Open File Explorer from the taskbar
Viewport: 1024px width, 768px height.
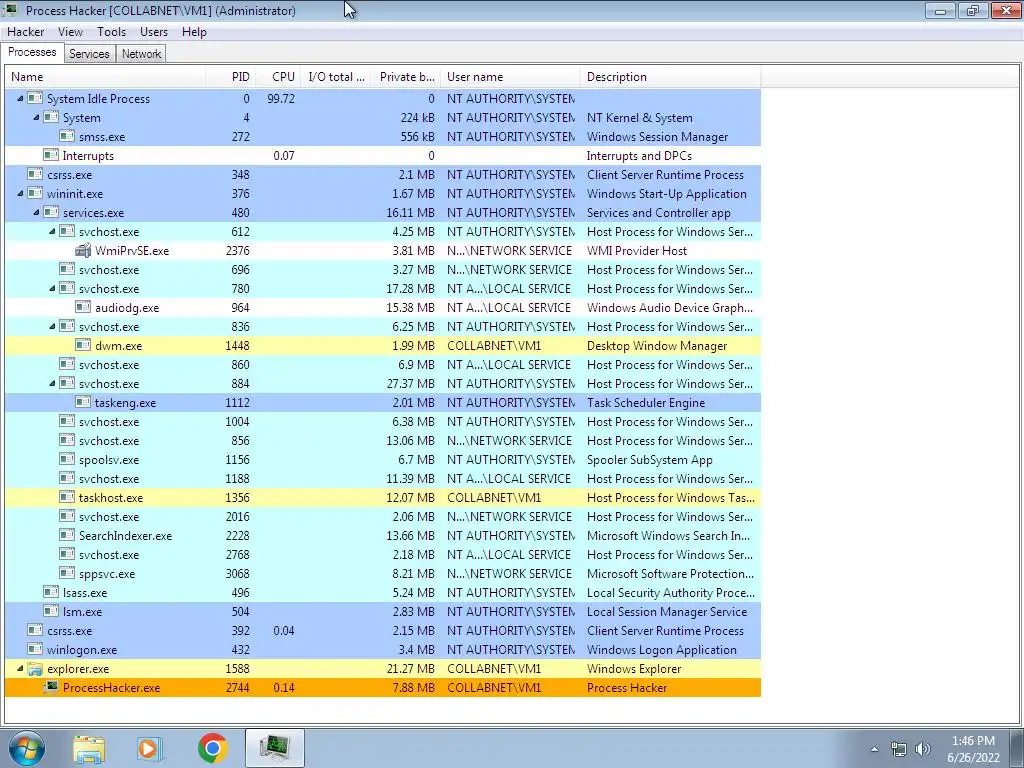click(89, 748)
